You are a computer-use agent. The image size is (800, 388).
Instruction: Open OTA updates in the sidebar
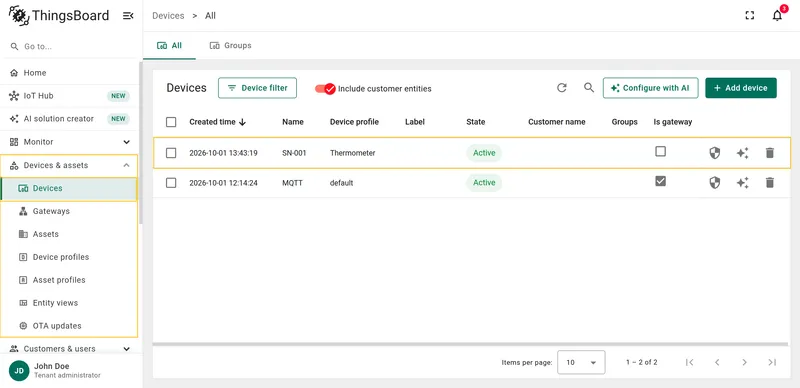(69, 326)
